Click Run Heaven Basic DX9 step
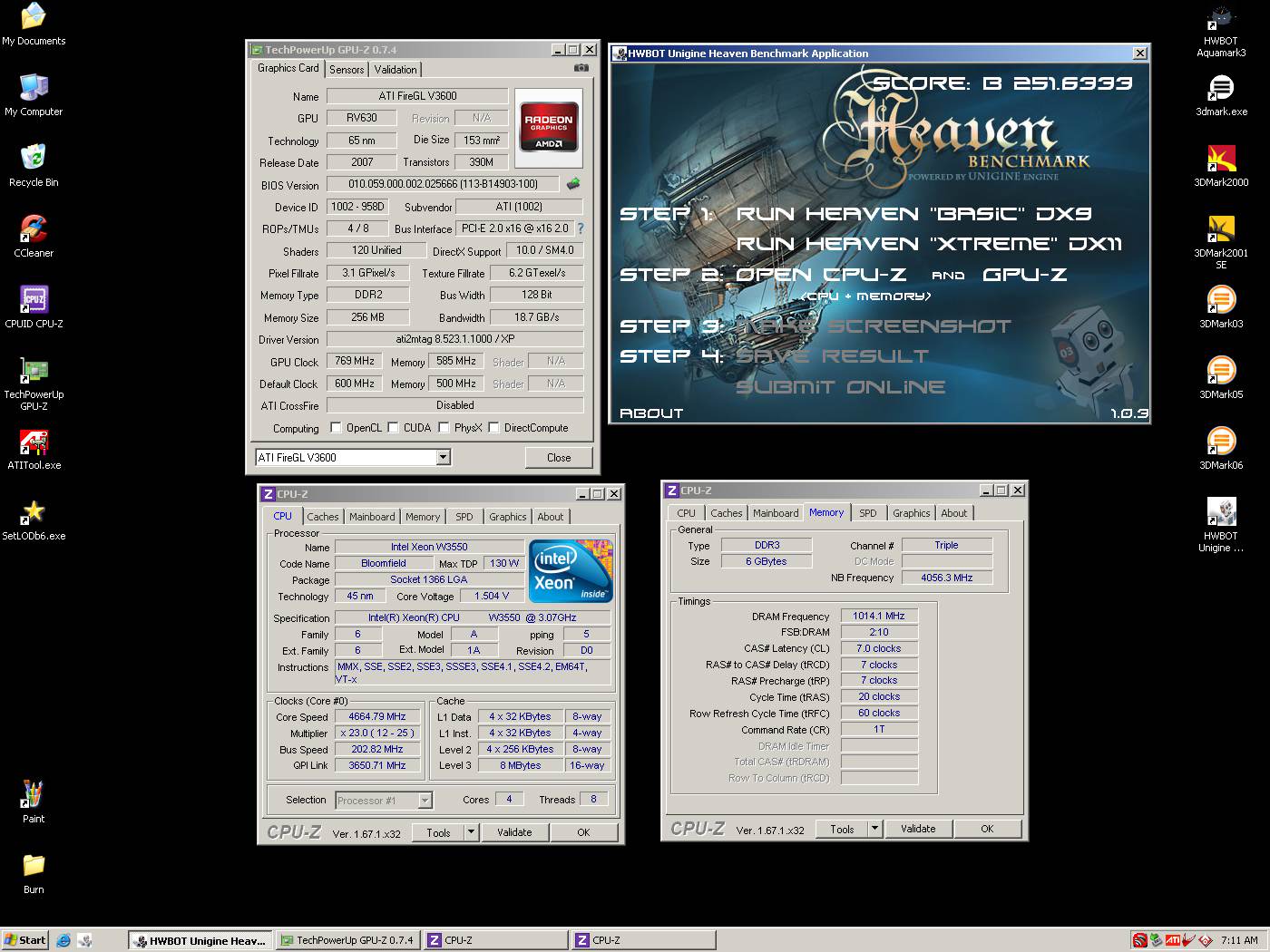This screenshot has width=1270, height=952. (913, 214)
